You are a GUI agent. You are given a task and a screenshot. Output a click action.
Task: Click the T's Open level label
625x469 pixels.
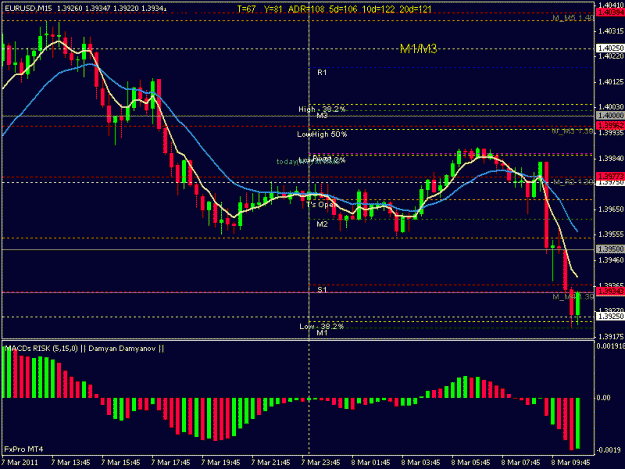click(320, 204)
